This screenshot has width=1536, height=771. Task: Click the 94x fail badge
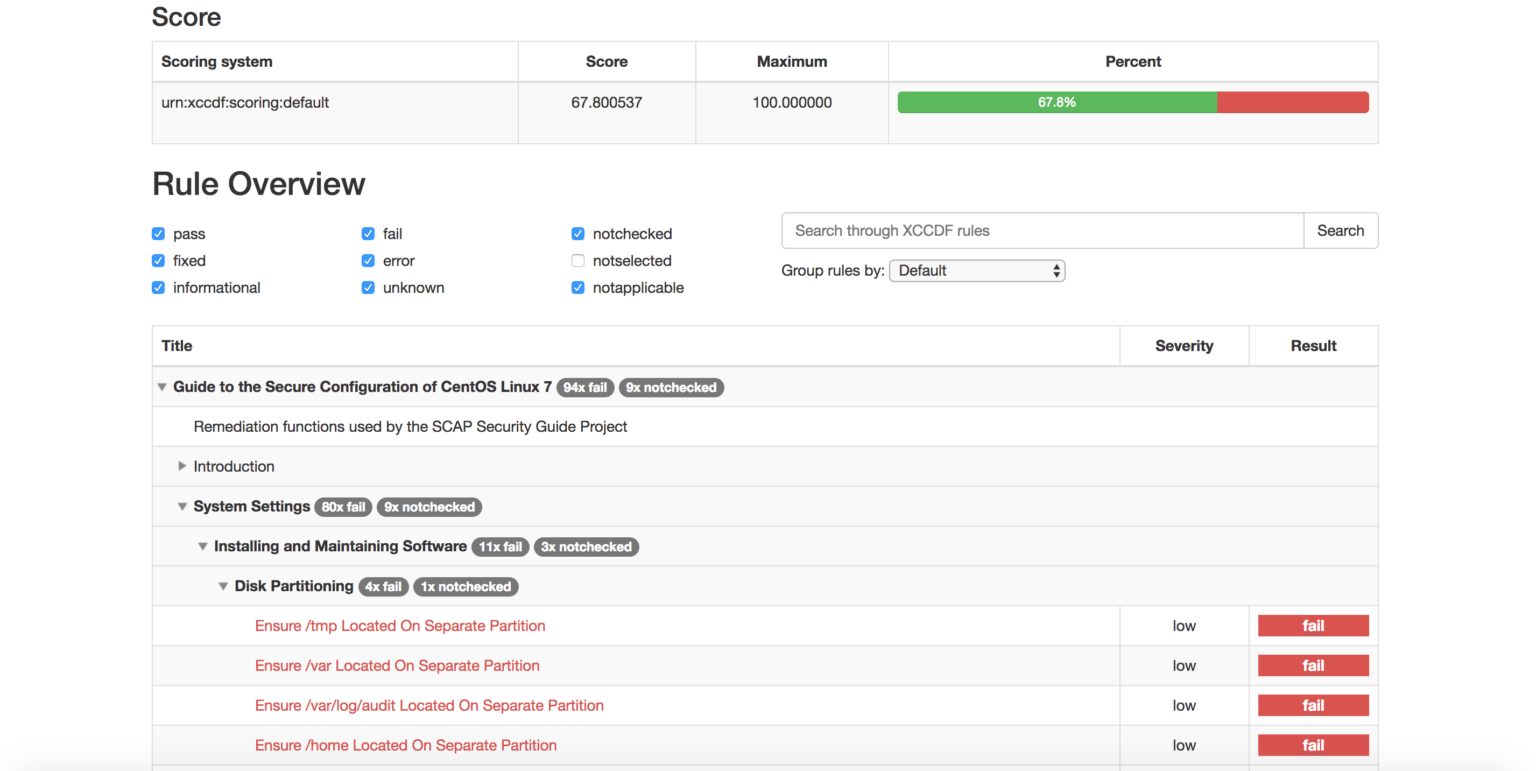point(585,388)
